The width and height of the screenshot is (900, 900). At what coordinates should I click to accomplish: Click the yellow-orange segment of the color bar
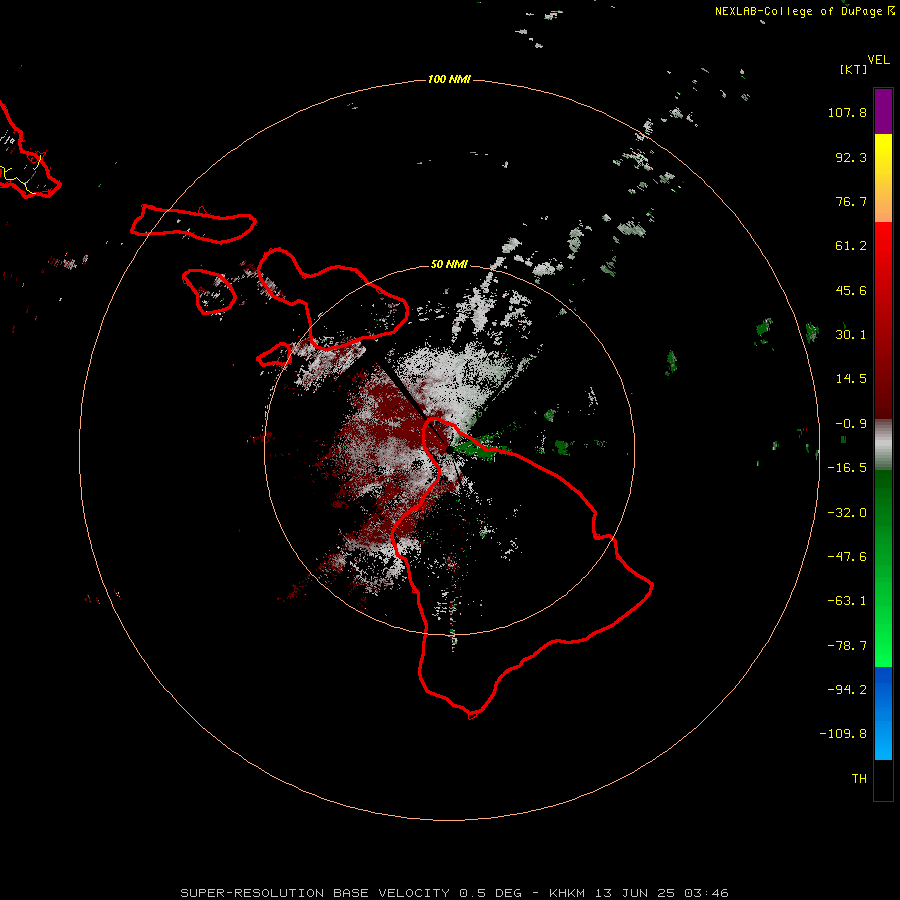point(883,178)
